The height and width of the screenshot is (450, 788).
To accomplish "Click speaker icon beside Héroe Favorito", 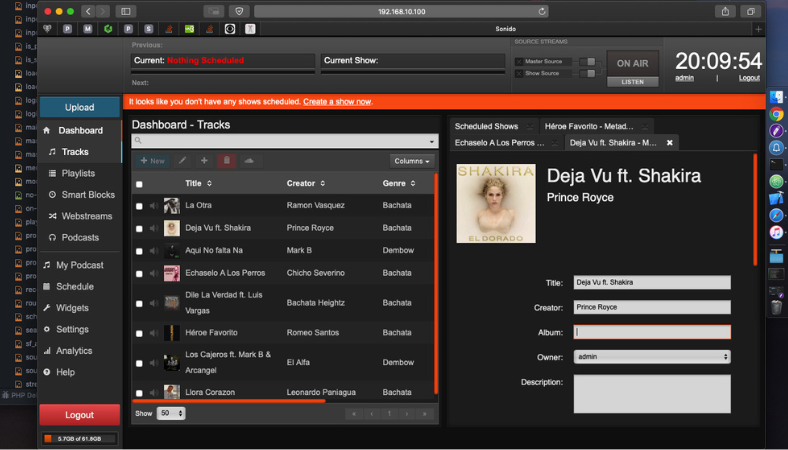I will (x=154, y=332).
